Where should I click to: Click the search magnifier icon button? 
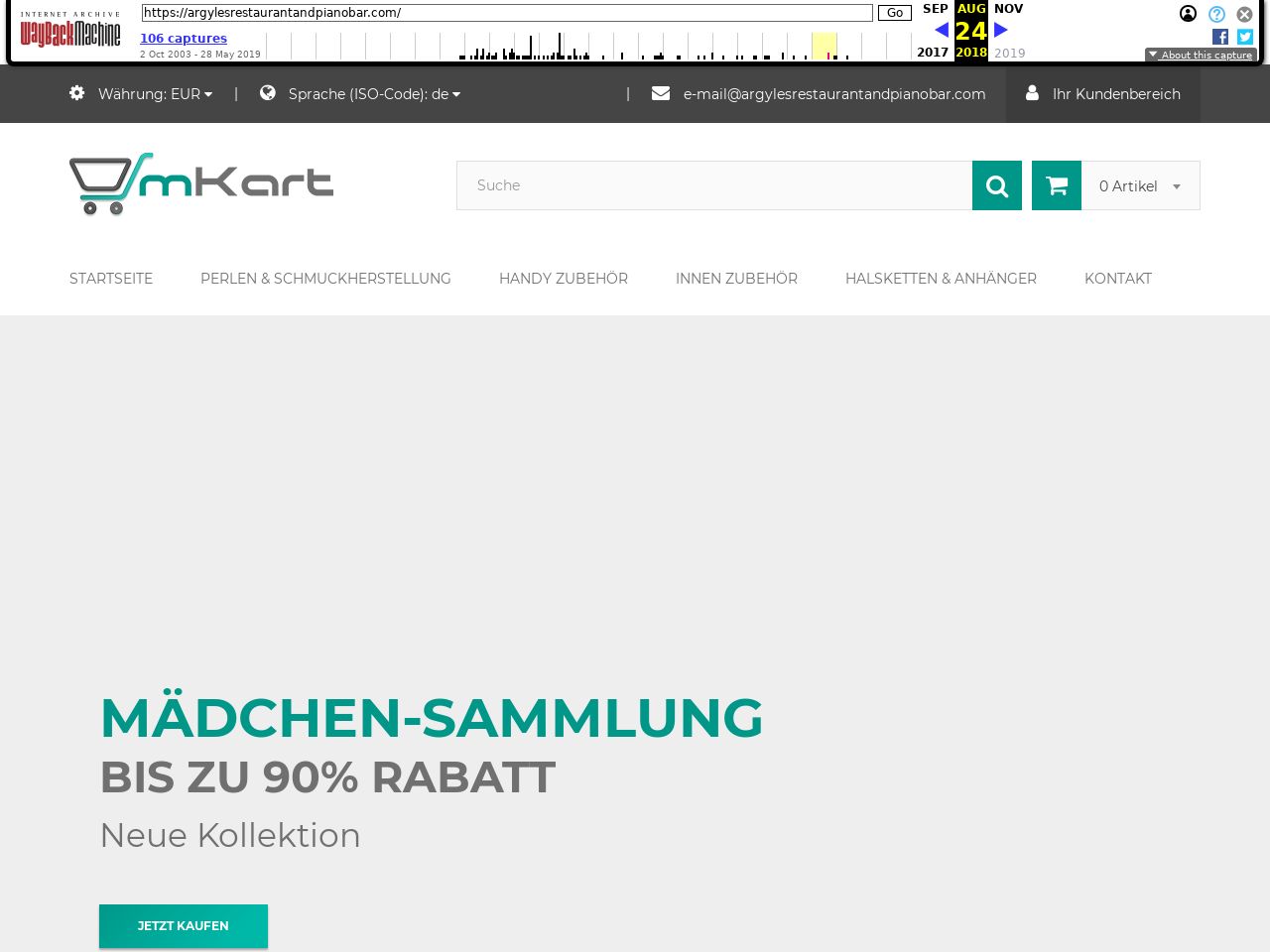click(996, 185)
